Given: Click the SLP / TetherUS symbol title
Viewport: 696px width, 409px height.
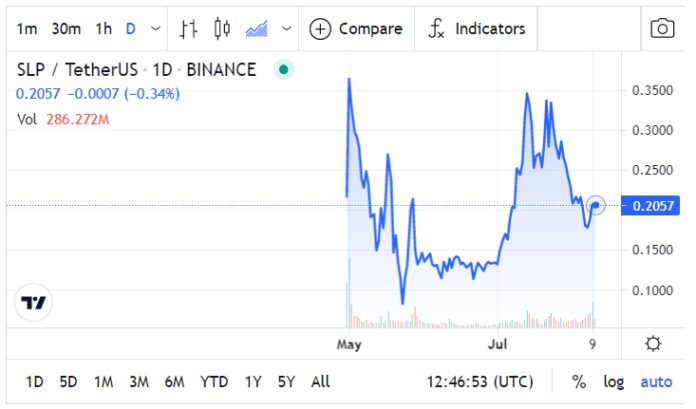Looking at the screenshot, I should [x=78, y=70].
